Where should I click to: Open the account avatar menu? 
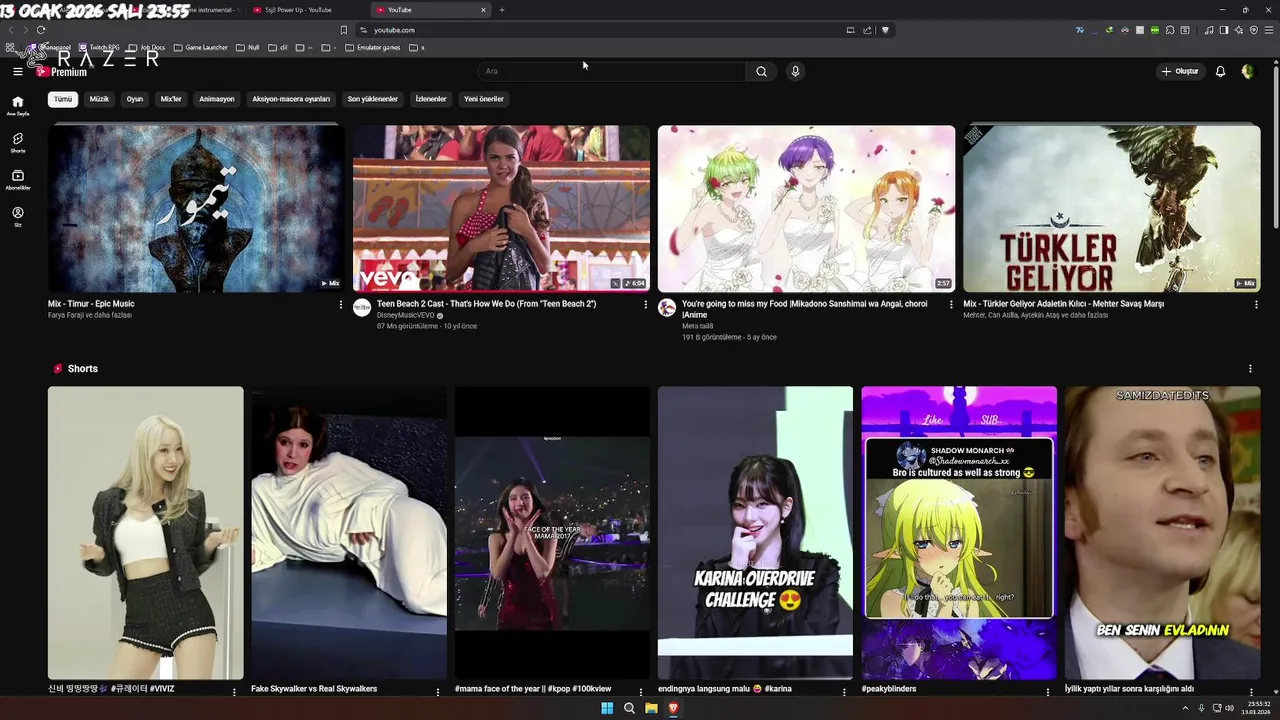pyautogui.click(x=1247, y=71)
